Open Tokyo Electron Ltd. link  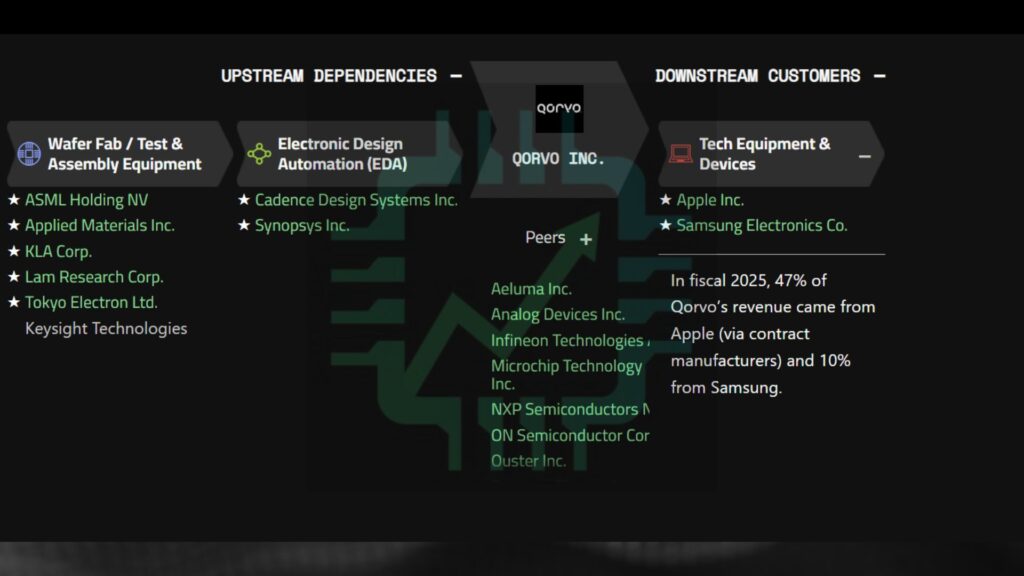point(91,302)
